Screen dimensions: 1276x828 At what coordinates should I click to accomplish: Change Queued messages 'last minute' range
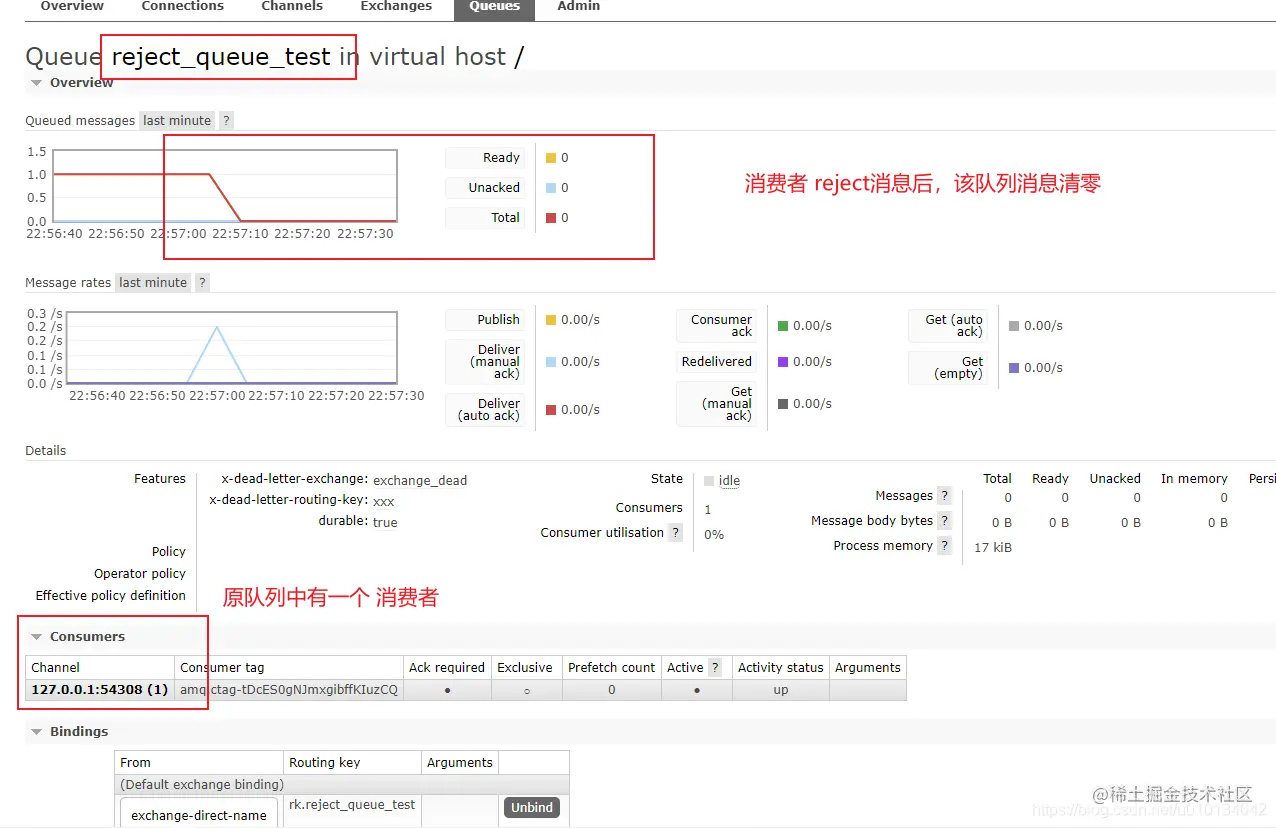pyautogui.click(x=177, y=121)
